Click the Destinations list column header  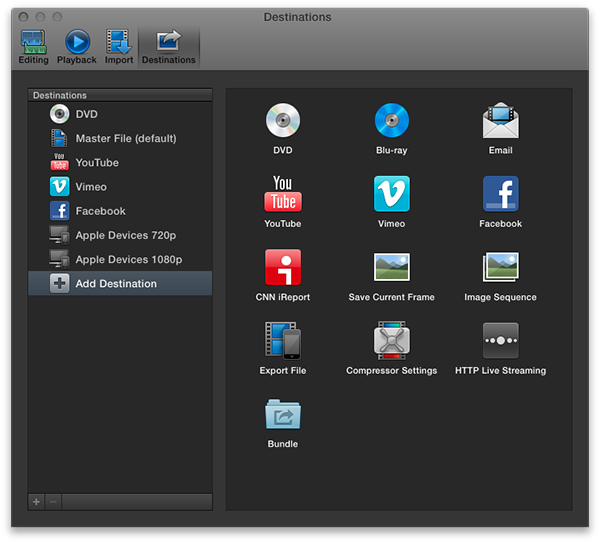click(120, 95)
